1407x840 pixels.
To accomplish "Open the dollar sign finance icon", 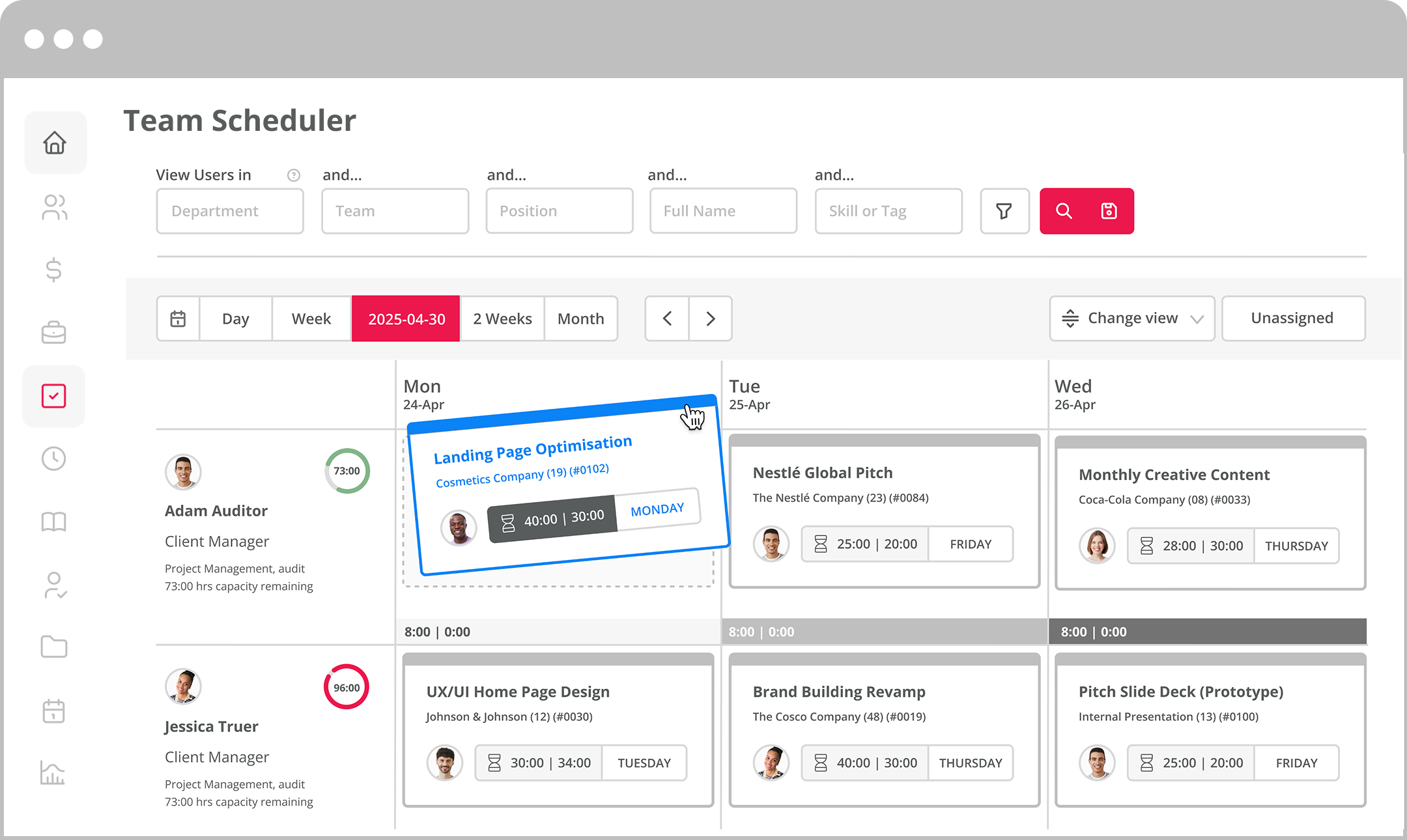I will point(54,270).
